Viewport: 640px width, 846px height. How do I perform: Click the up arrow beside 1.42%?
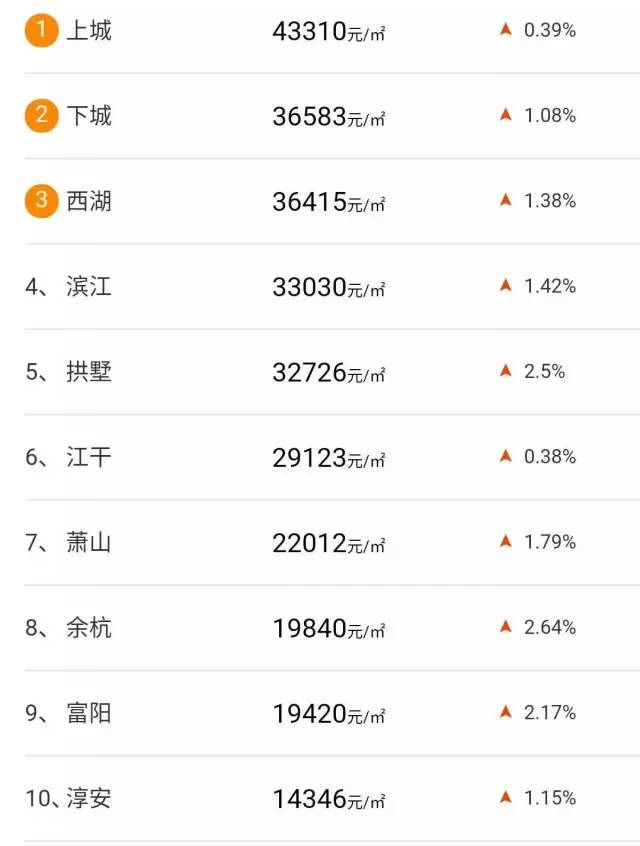click(x=506, y=286)
